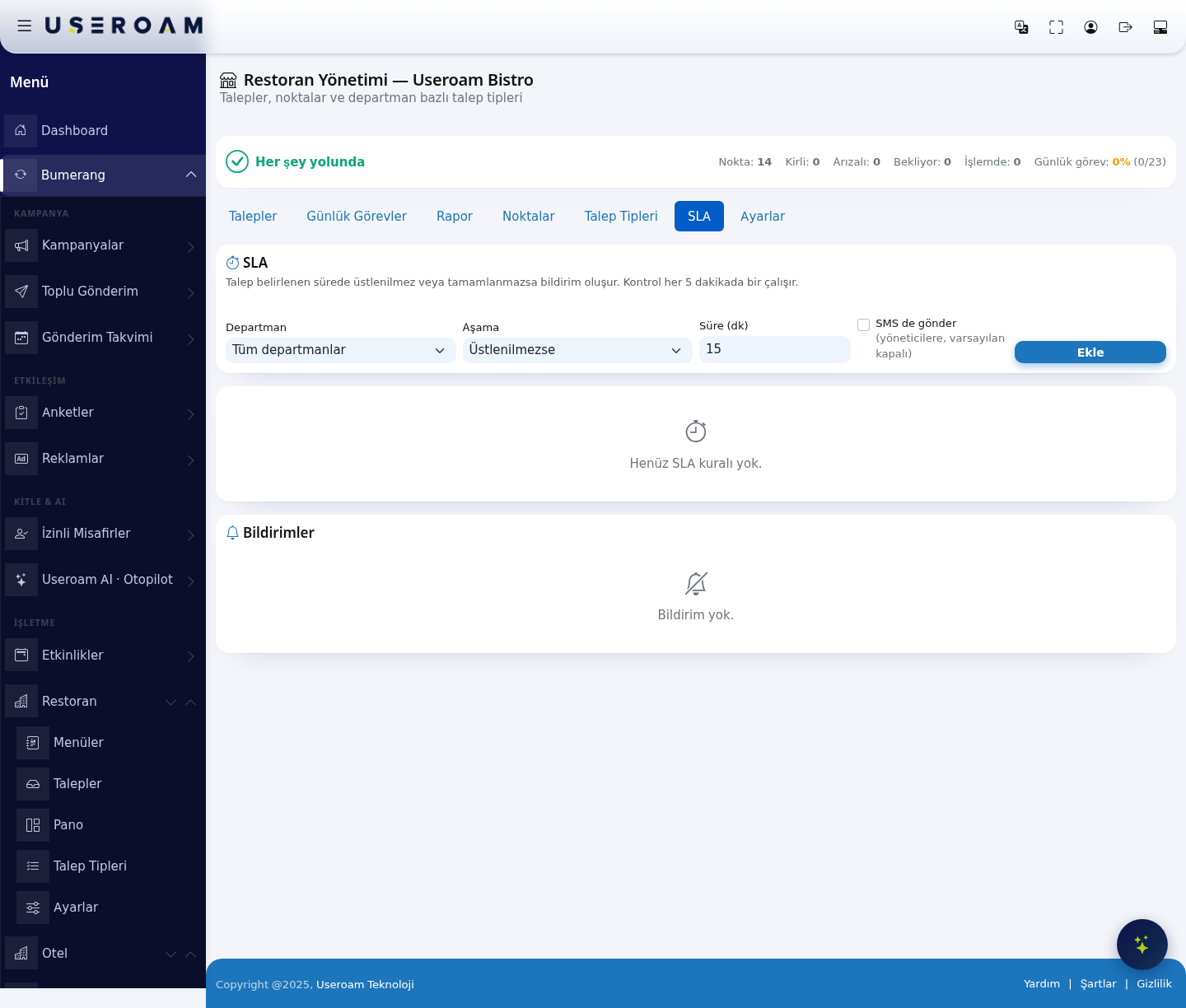Focus the Süre (dk) input field
1186x1008 pixels.
[x=775, y=349]
